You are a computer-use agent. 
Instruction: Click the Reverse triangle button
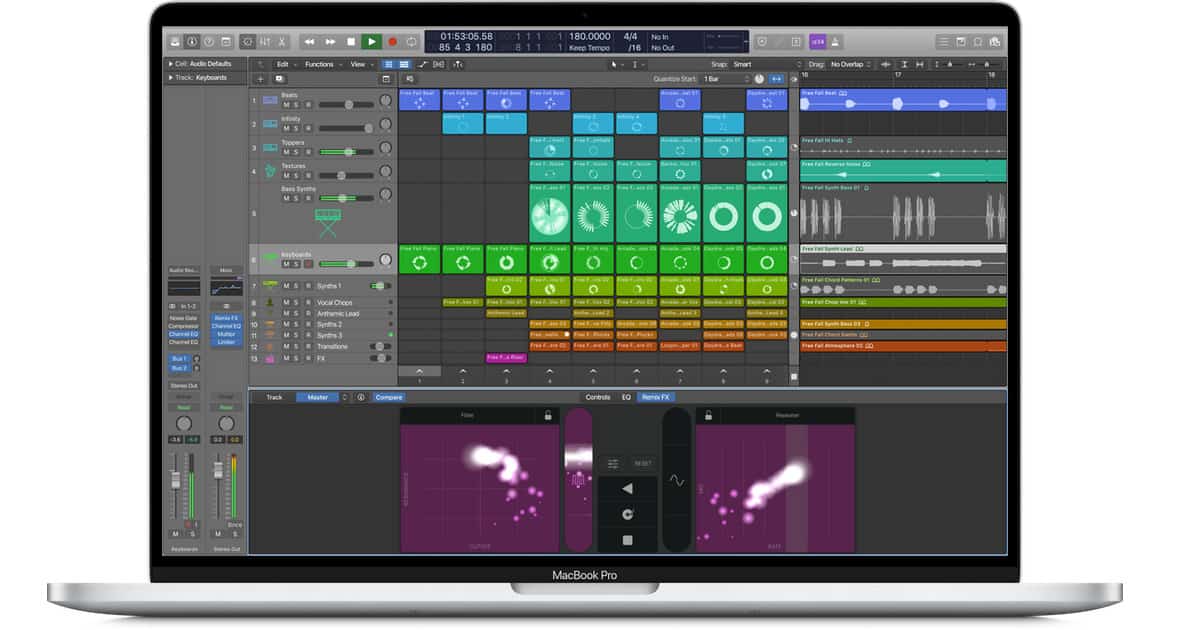coord(627,489)
